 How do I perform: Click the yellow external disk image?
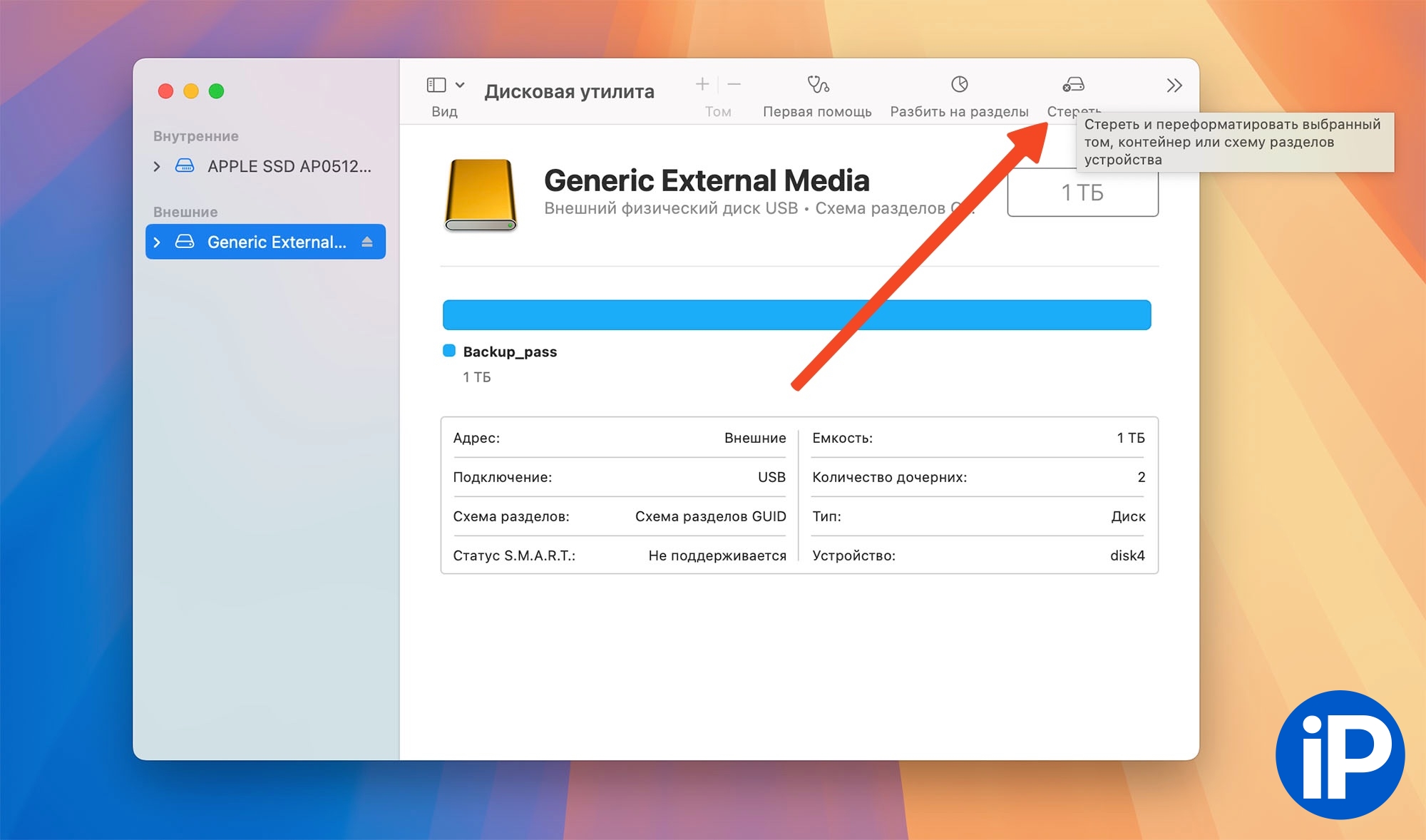(481, 195)
